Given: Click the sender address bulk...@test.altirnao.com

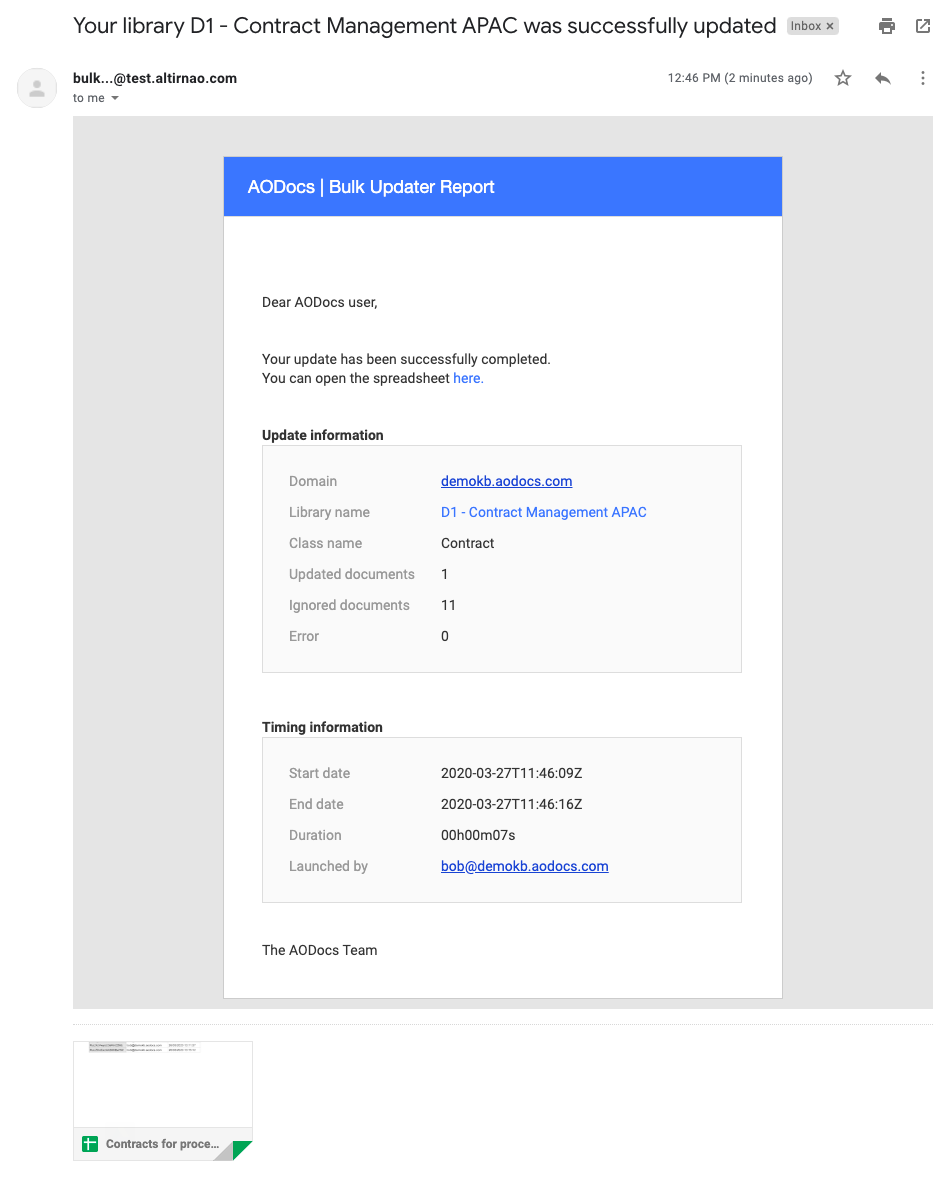Looking at the screenshot, I should (155, 78).
